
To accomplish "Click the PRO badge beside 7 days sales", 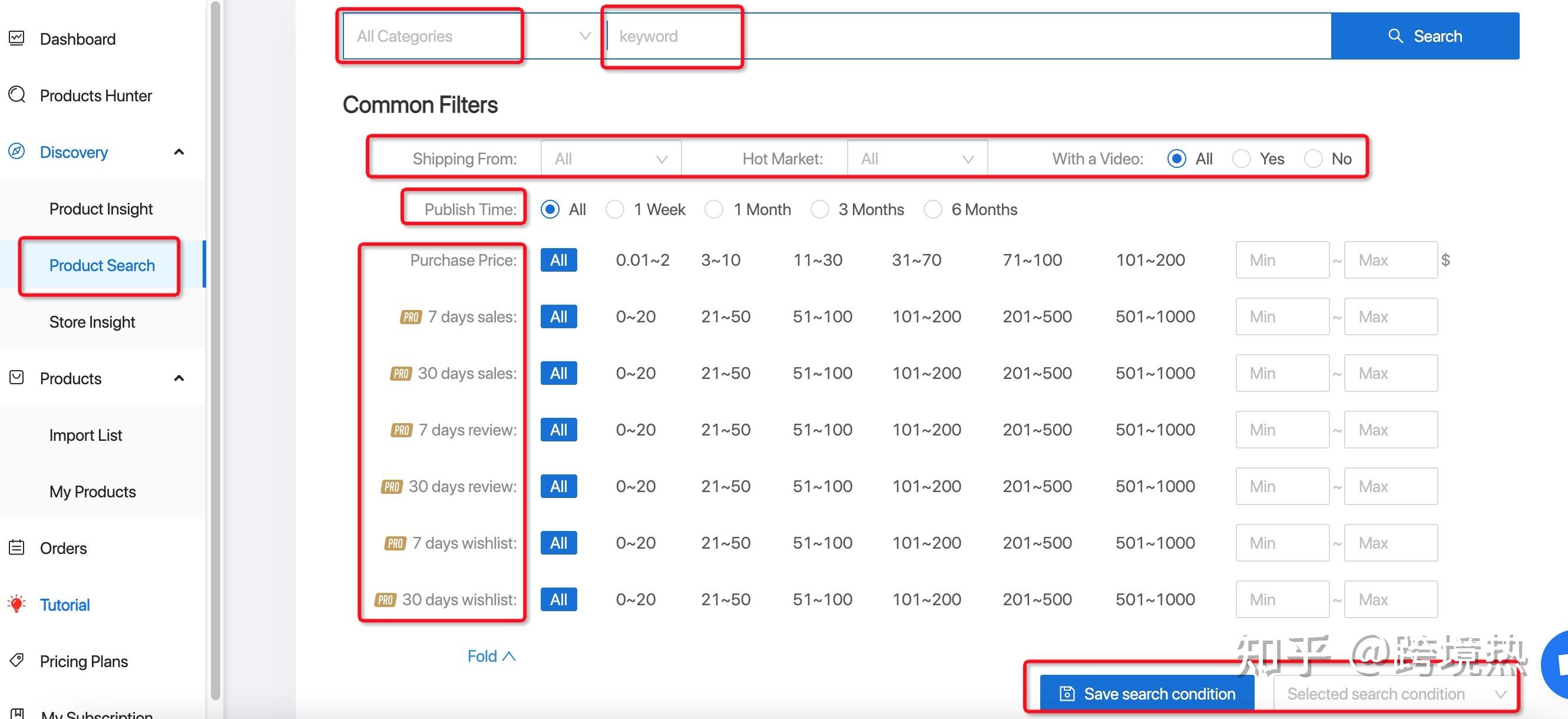I will coord(411,317).
